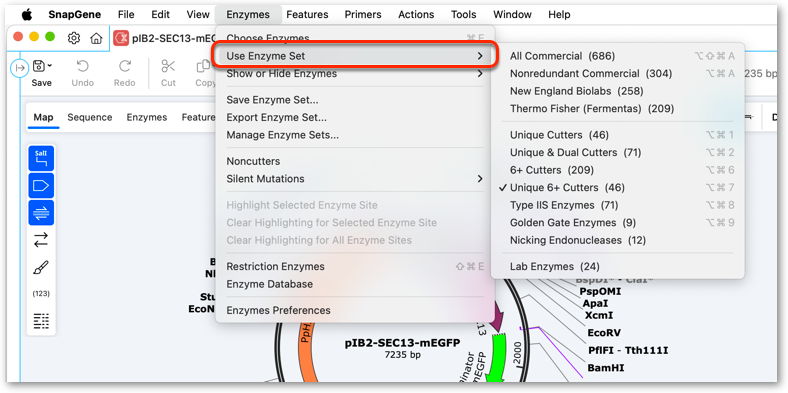Click the green mEGFP feature arrow
Image resolution: width=788 pixels, height=393 pixels.
499,357
